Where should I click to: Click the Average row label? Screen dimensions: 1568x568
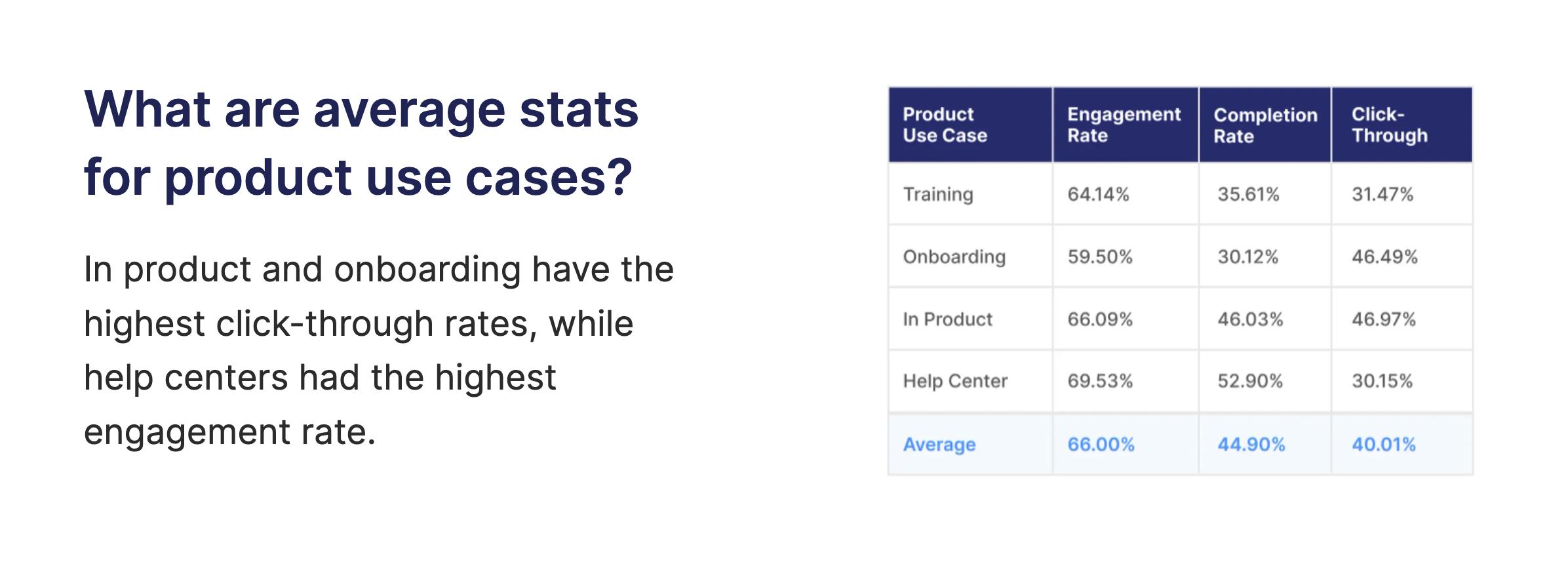click(x=939, y=445)
